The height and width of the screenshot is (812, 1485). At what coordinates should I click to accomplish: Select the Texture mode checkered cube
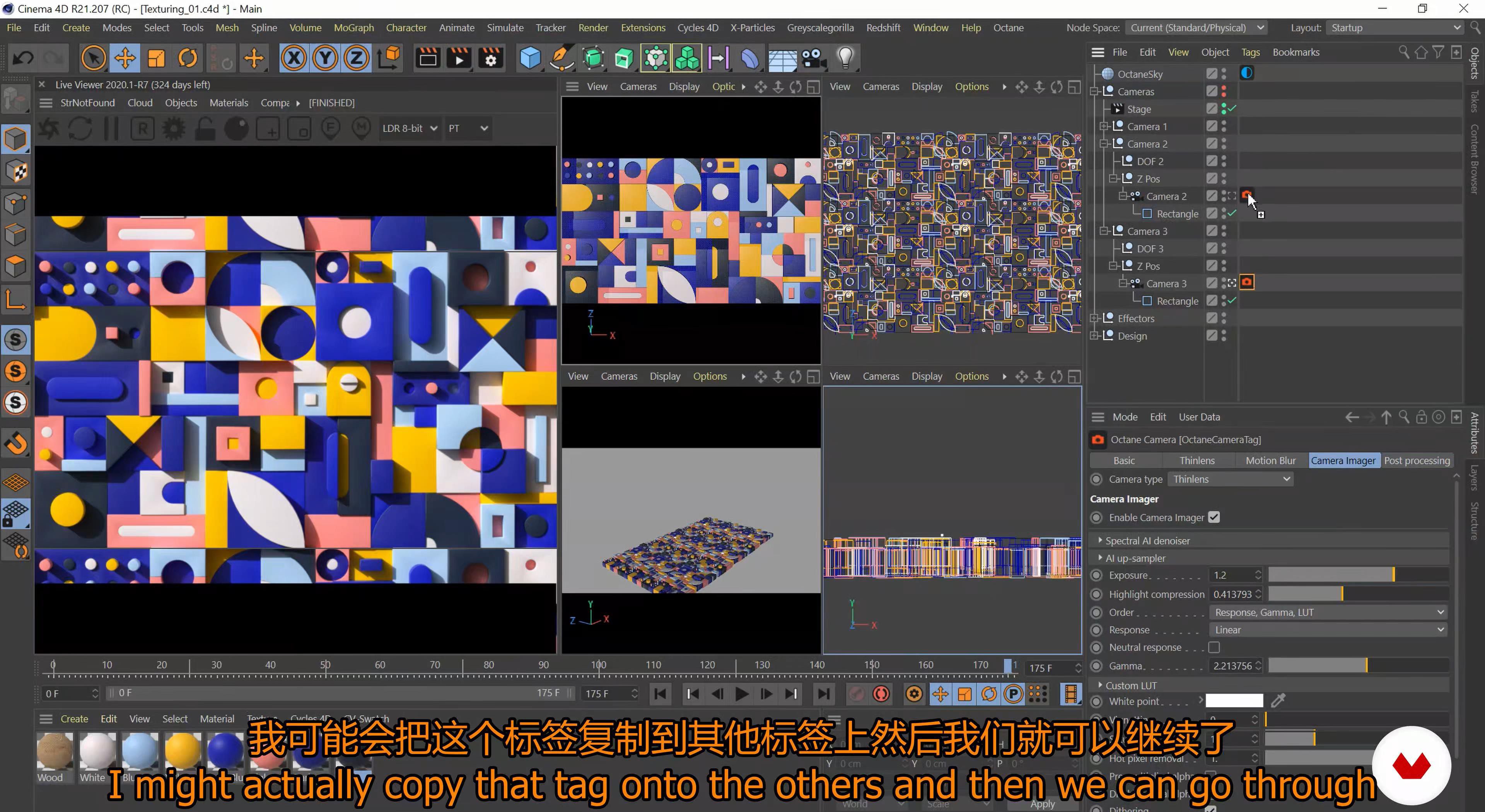[15, 171]
